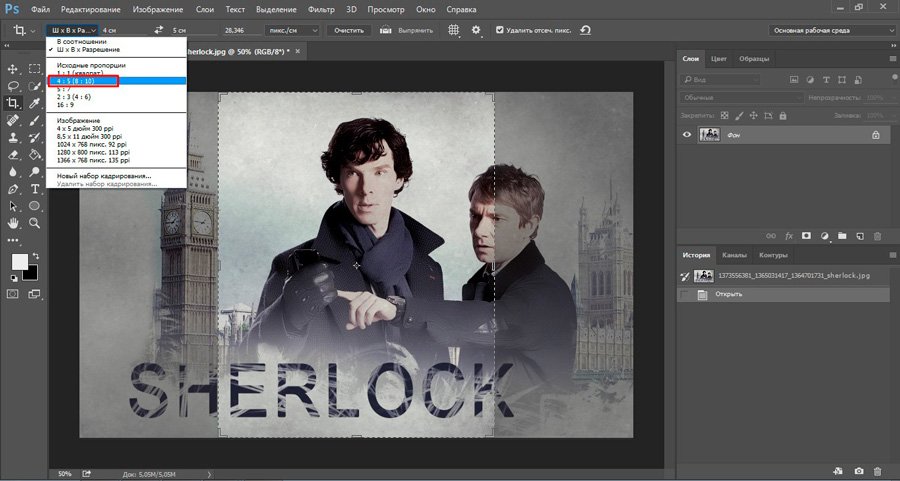Add a layer mask
Screen dimensions: 900x481
coord(806,236)
